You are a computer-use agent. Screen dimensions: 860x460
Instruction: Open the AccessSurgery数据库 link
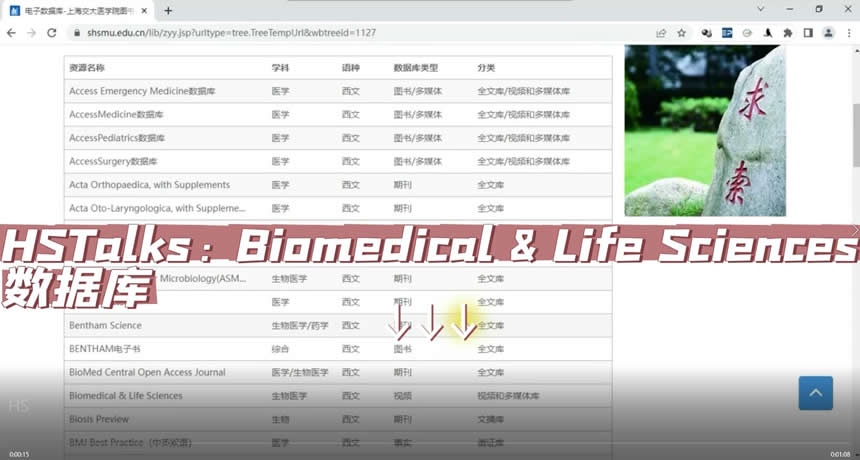click(113, 161)
